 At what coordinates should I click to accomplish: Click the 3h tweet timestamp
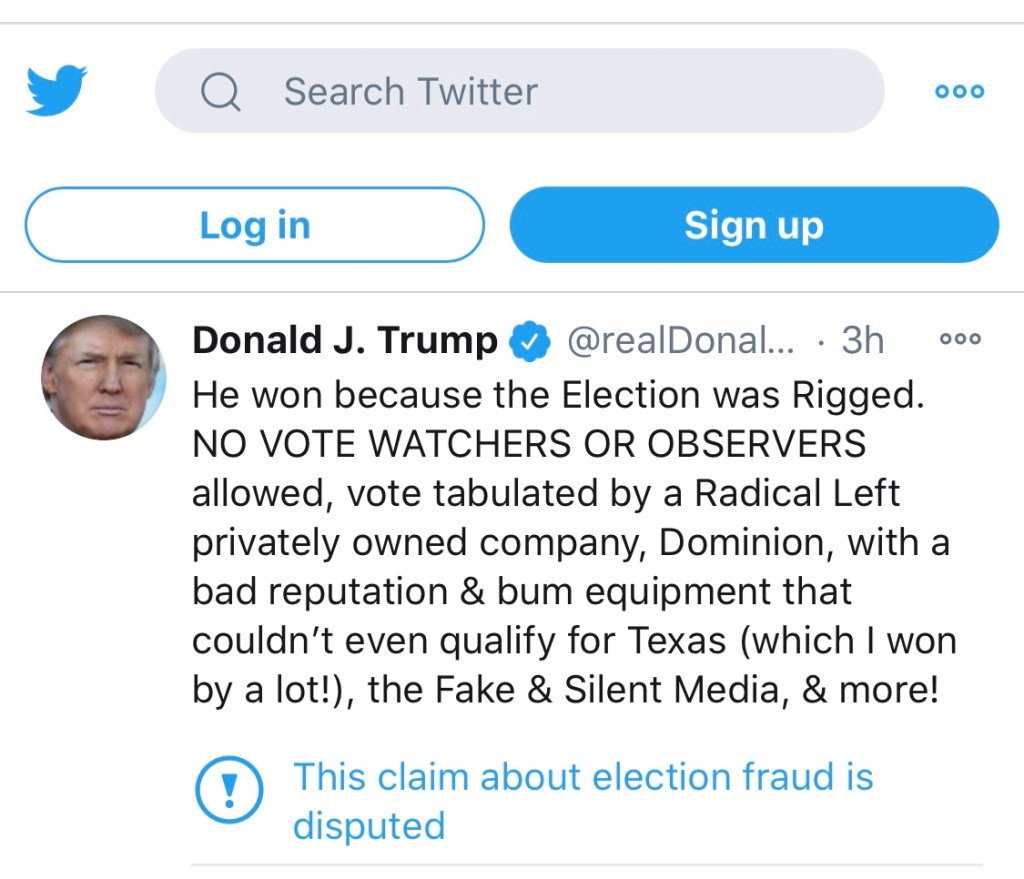[x=863, y=341]
